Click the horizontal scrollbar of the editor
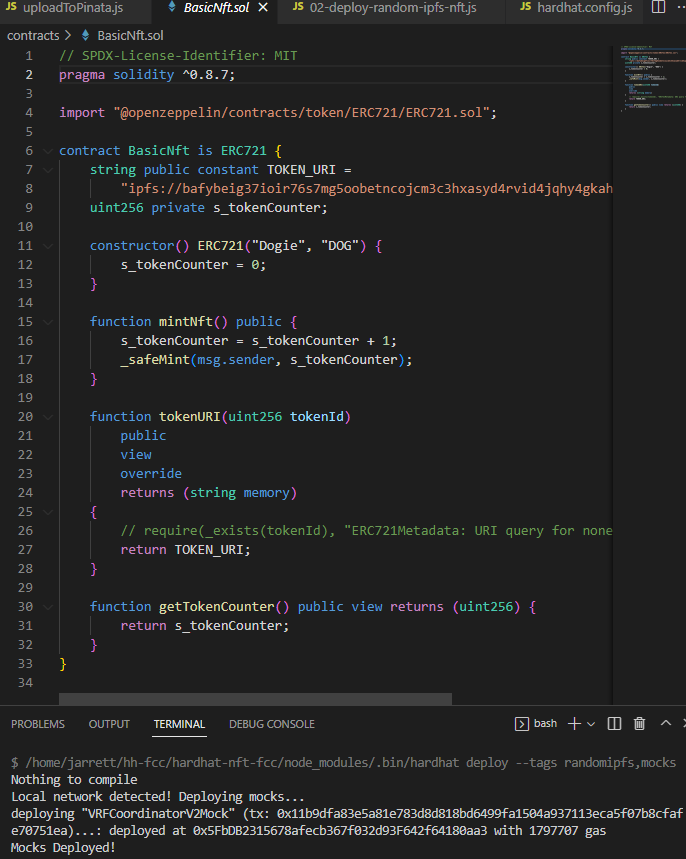This screenshot has height=859, width=686. click(255, 698)
